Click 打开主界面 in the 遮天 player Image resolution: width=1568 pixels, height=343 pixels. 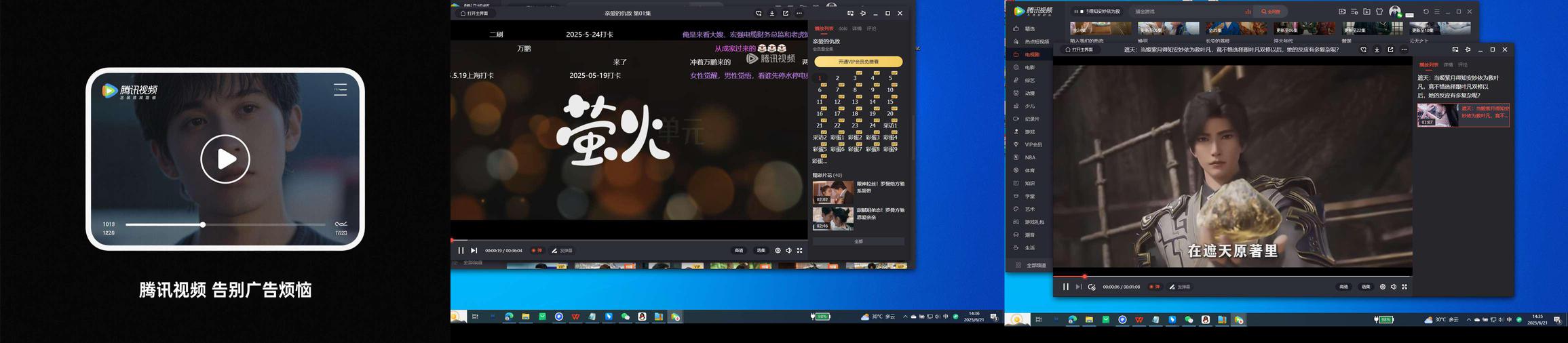coord(1079,49)
